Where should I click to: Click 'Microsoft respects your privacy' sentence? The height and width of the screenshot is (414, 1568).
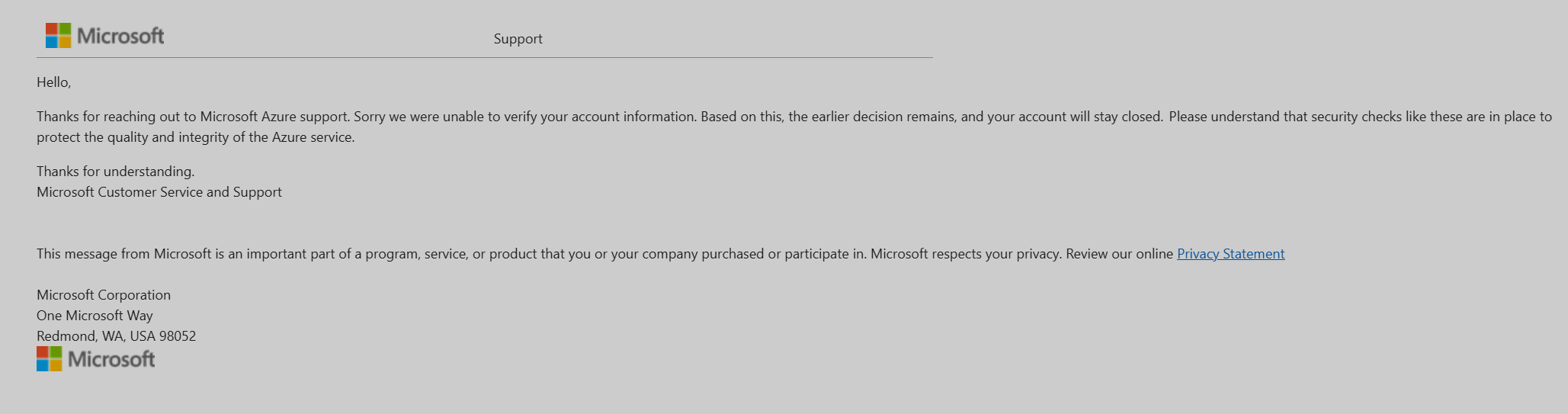tap(966, 254)
